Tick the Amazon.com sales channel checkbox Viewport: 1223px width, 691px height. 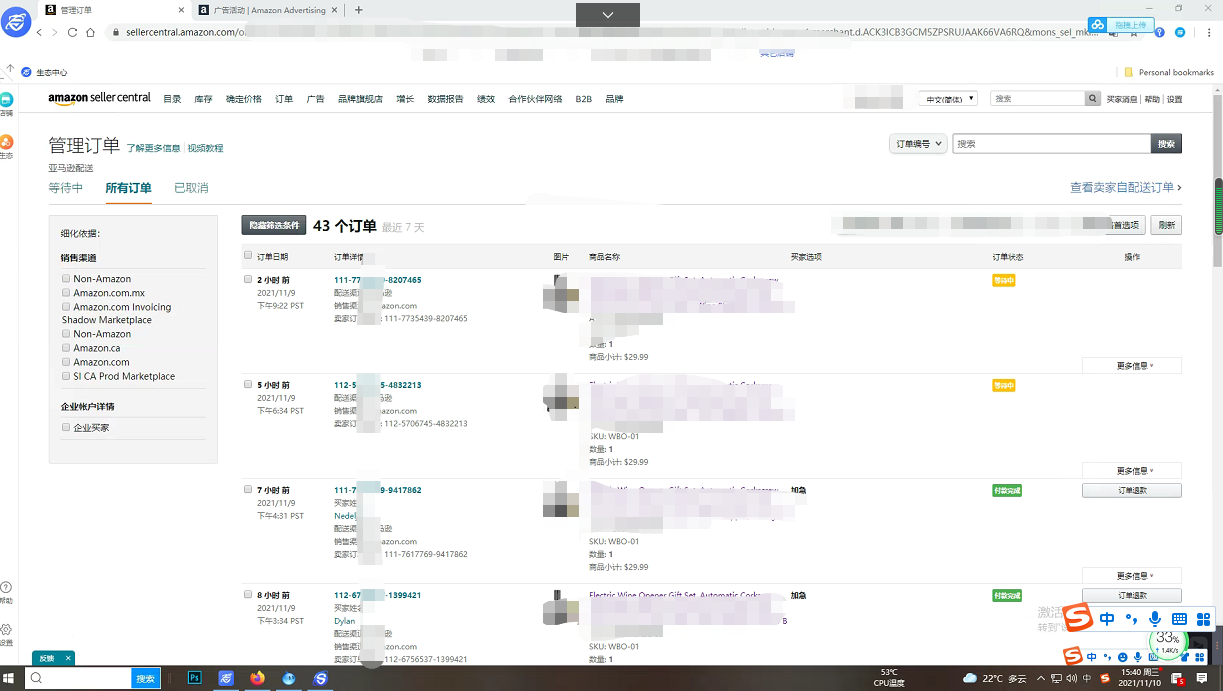[x=66, y=362]
